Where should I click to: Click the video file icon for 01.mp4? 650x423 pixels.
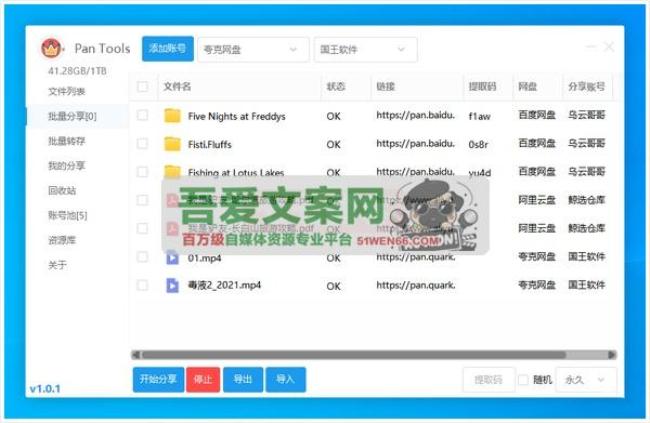pos(172,258)
